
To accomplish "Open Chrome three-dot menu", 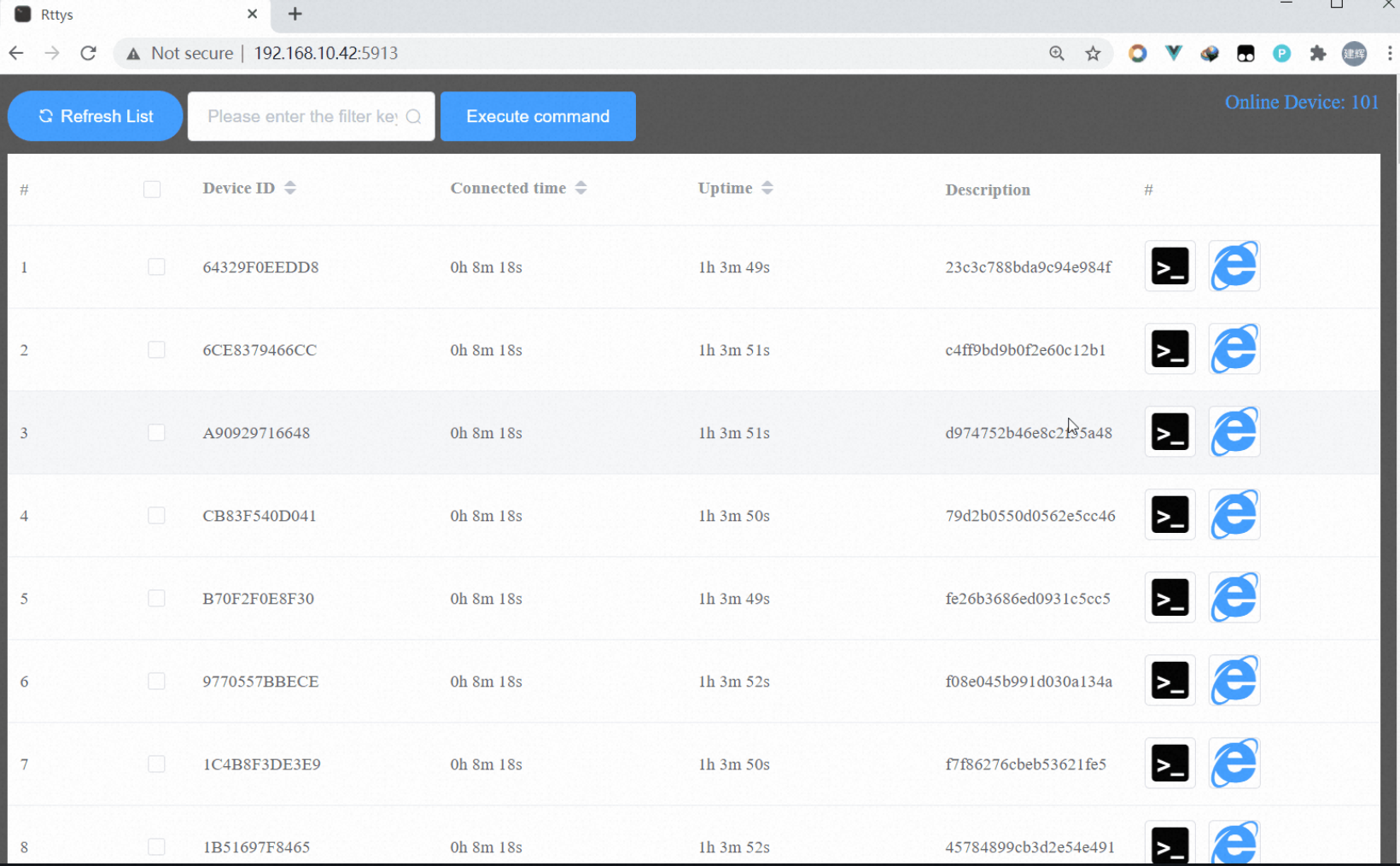I will pos(1390,54).
